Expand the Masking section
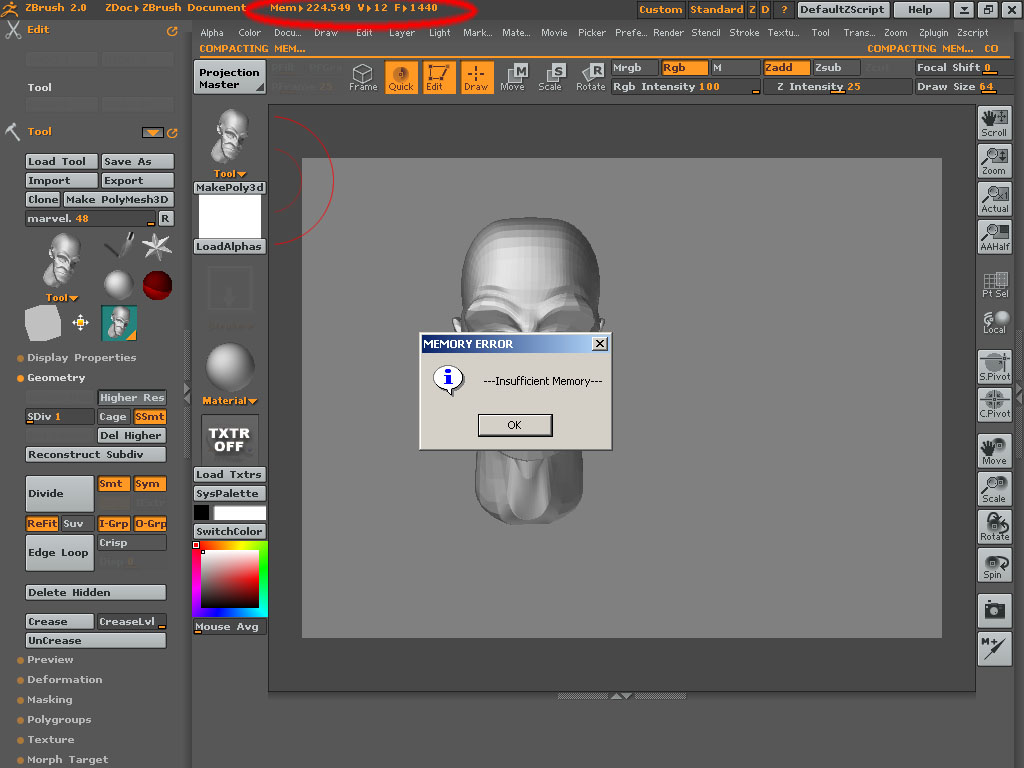 click(x=49, y=700)
